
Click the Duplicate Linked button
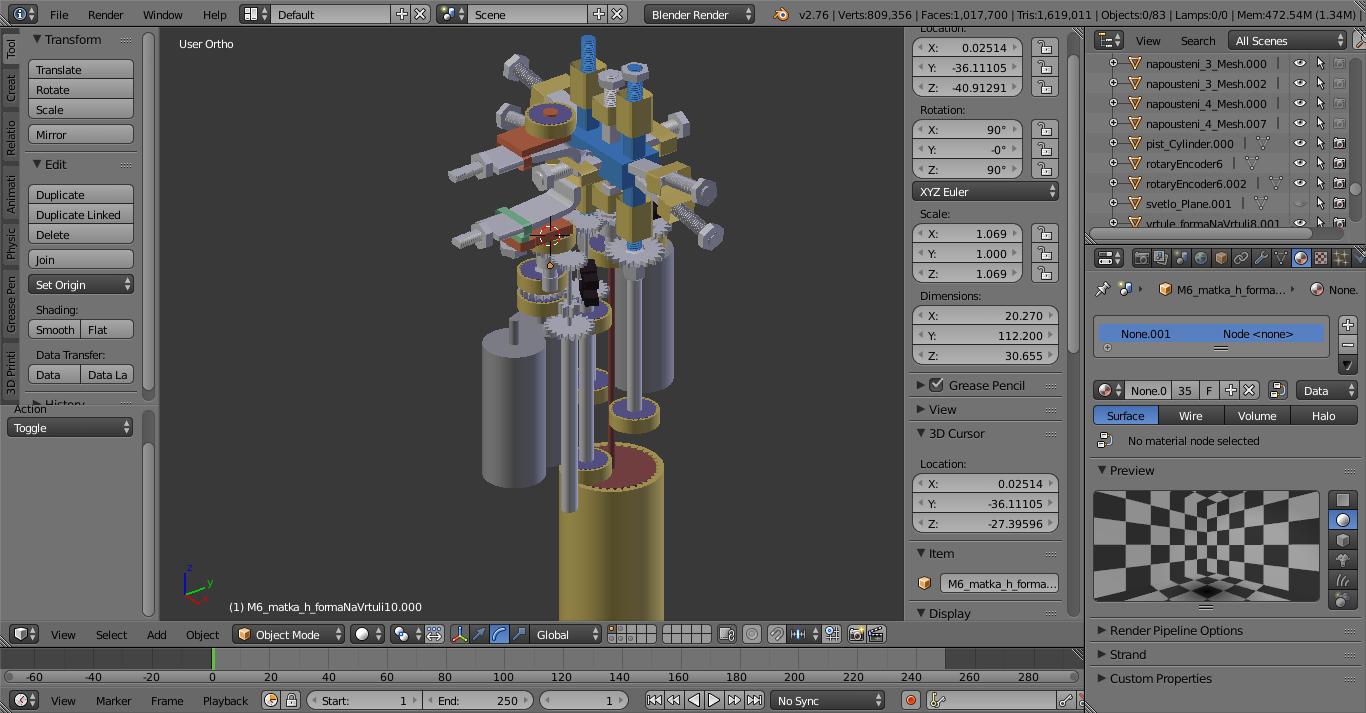pos(81,215)
